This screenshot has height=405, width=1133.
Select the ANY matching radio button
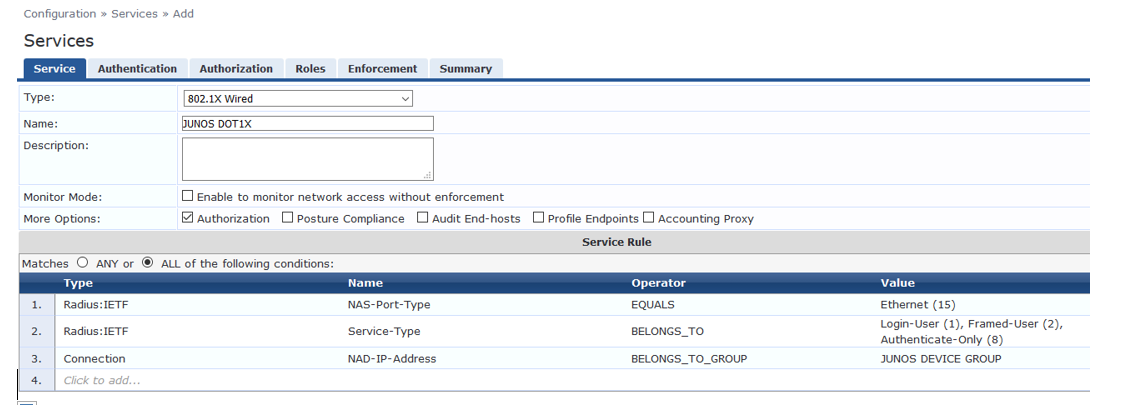[82, 263]
